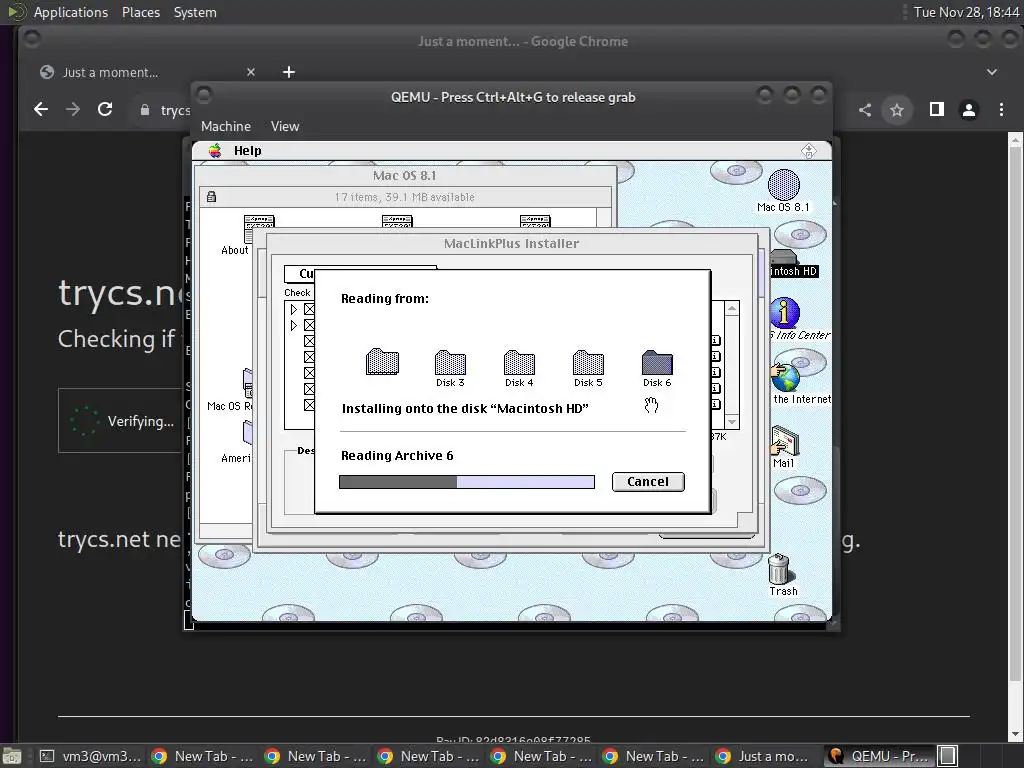Image resolution: width=1024 pixels, height=768 pixels.
Task: Open the Mail desktop icon
Action: click(x=784, y=441)
